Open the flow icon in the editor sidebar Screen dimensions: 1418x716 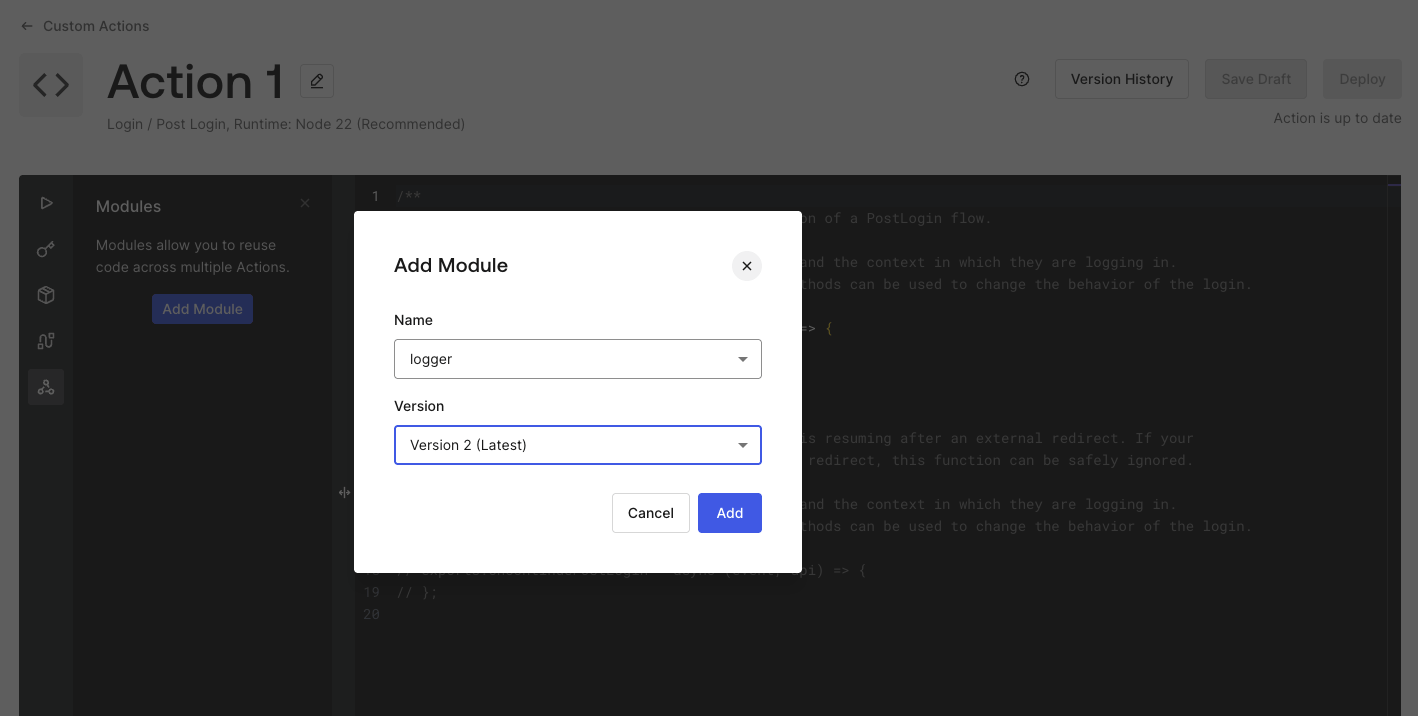tap(46, 341)
